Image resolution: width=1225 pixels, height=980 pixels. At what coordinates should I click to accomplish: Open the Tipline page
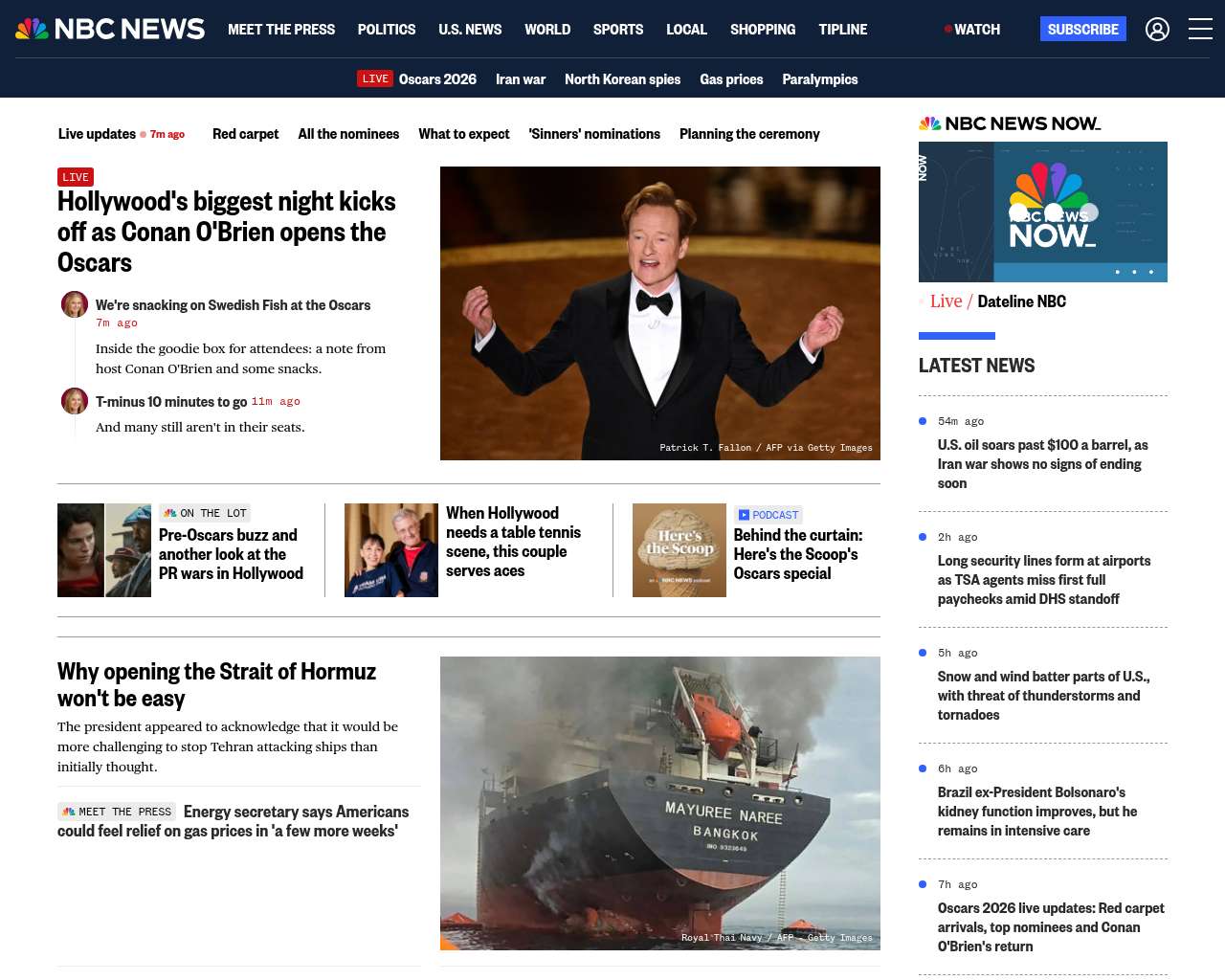(x=843, y=29)
